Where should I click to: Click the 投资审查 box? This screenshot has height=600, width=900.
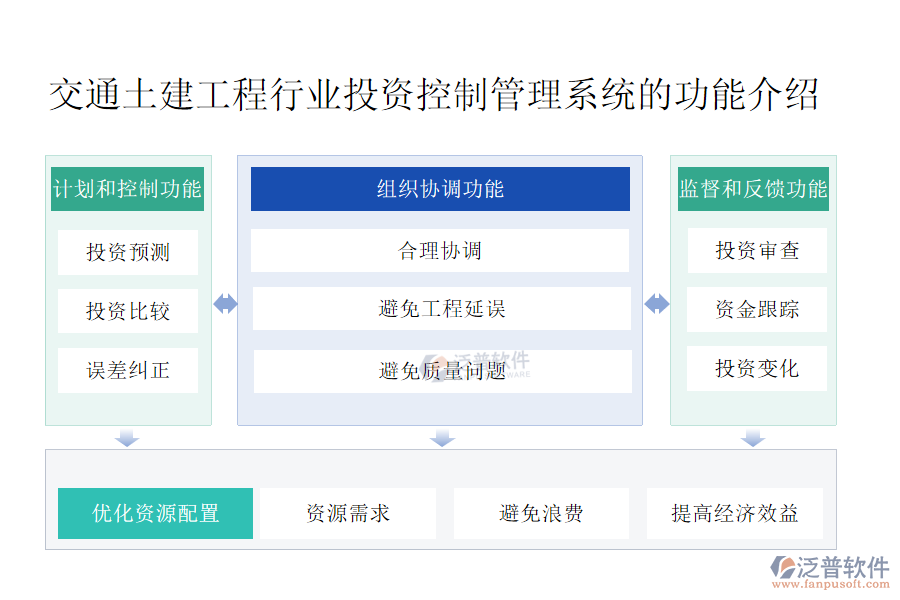[757, 250]
